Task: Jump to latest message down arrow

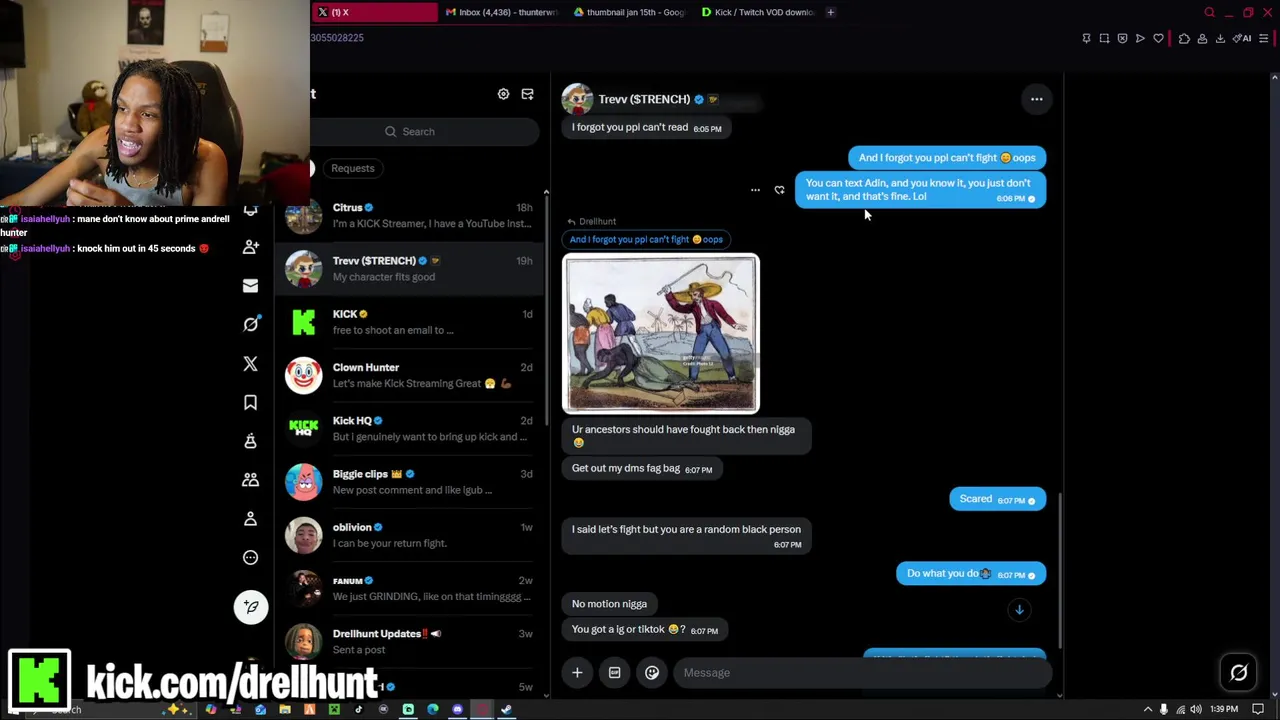Action: point(1019,610)
